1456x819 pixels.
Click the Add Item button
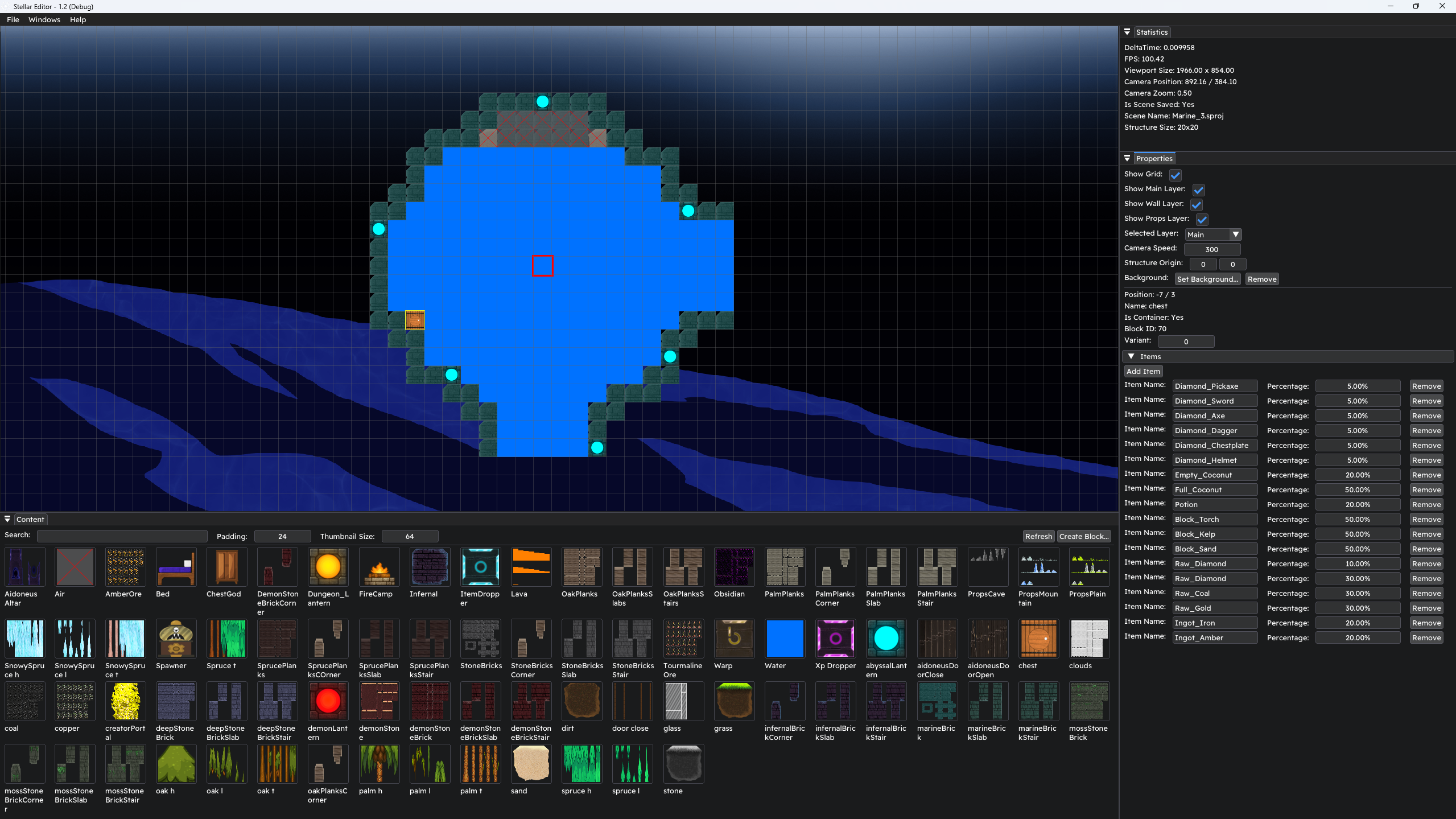tap(1143, 371)
